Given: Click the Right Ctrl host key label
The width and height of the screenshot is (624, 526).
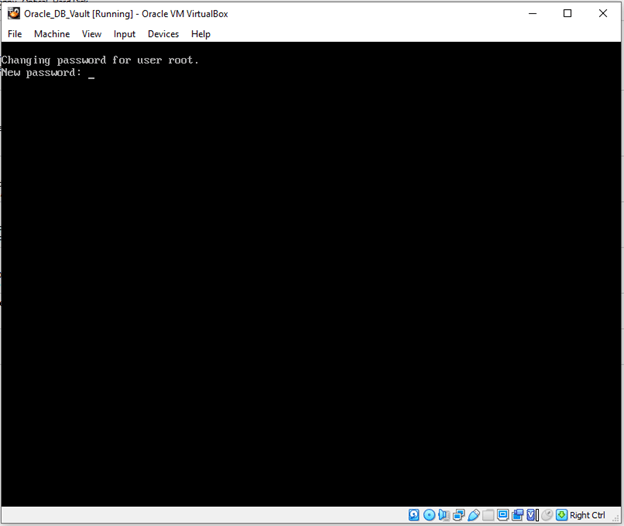Looking at the screenshot, I should point(588,515).
